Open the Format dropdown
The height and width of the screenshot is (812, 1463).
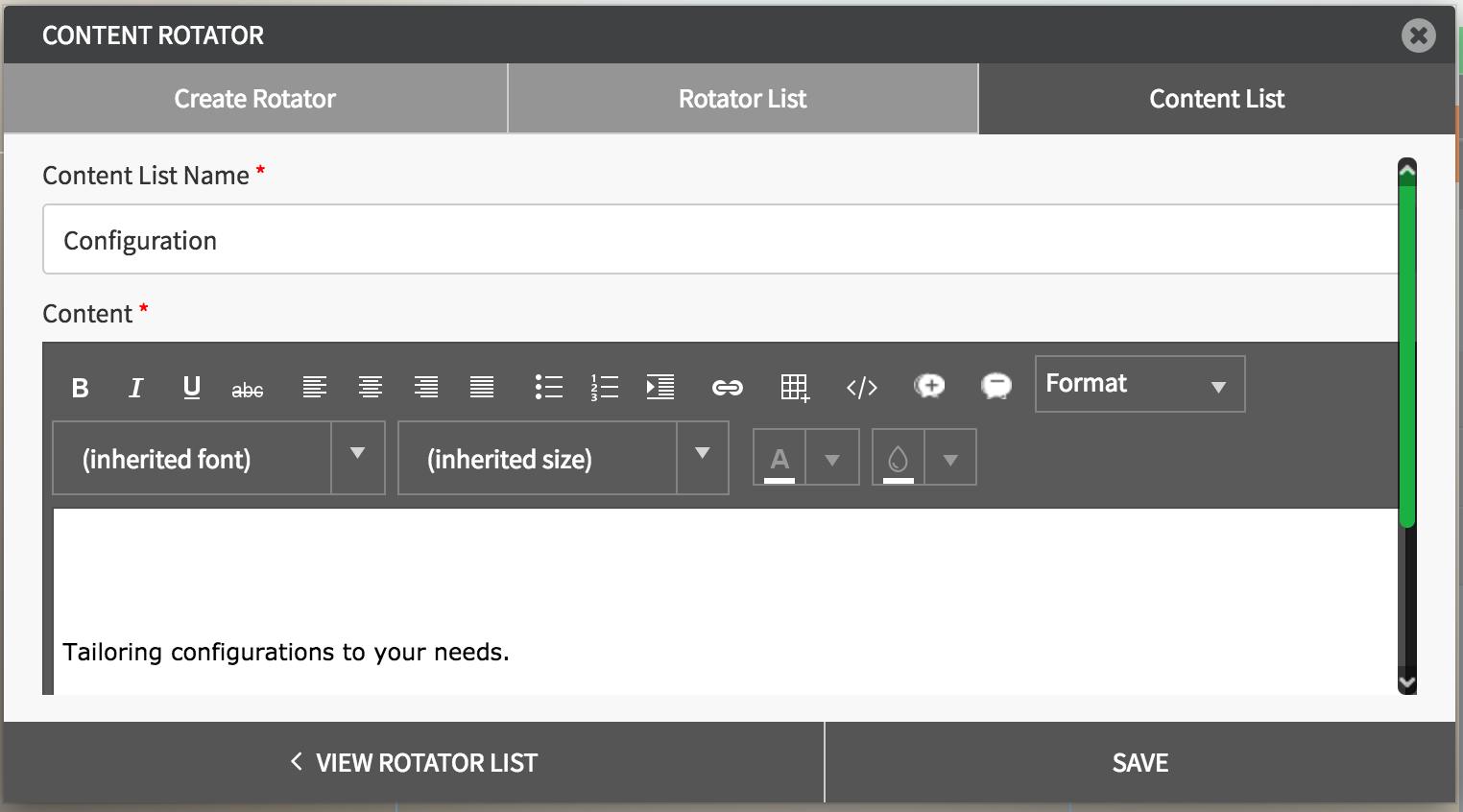pyautogui.click(x=1139, y=384)
